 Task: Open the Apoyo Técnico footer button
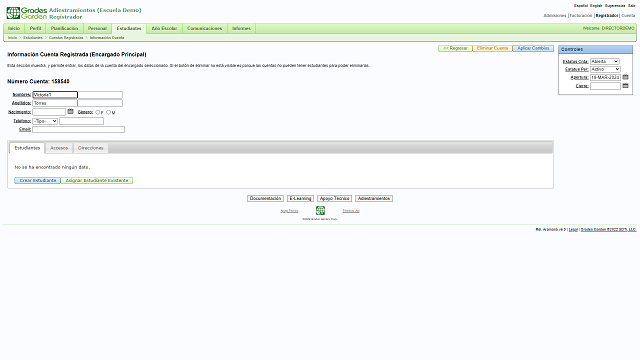click(x=334, y=198)
